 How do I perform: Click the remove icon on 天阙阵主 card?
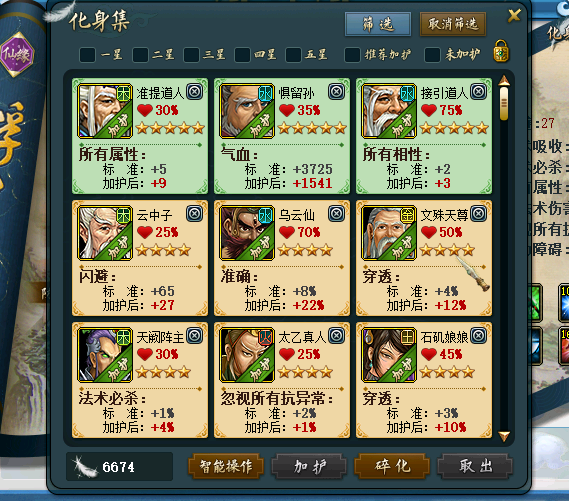pos(195,336)
